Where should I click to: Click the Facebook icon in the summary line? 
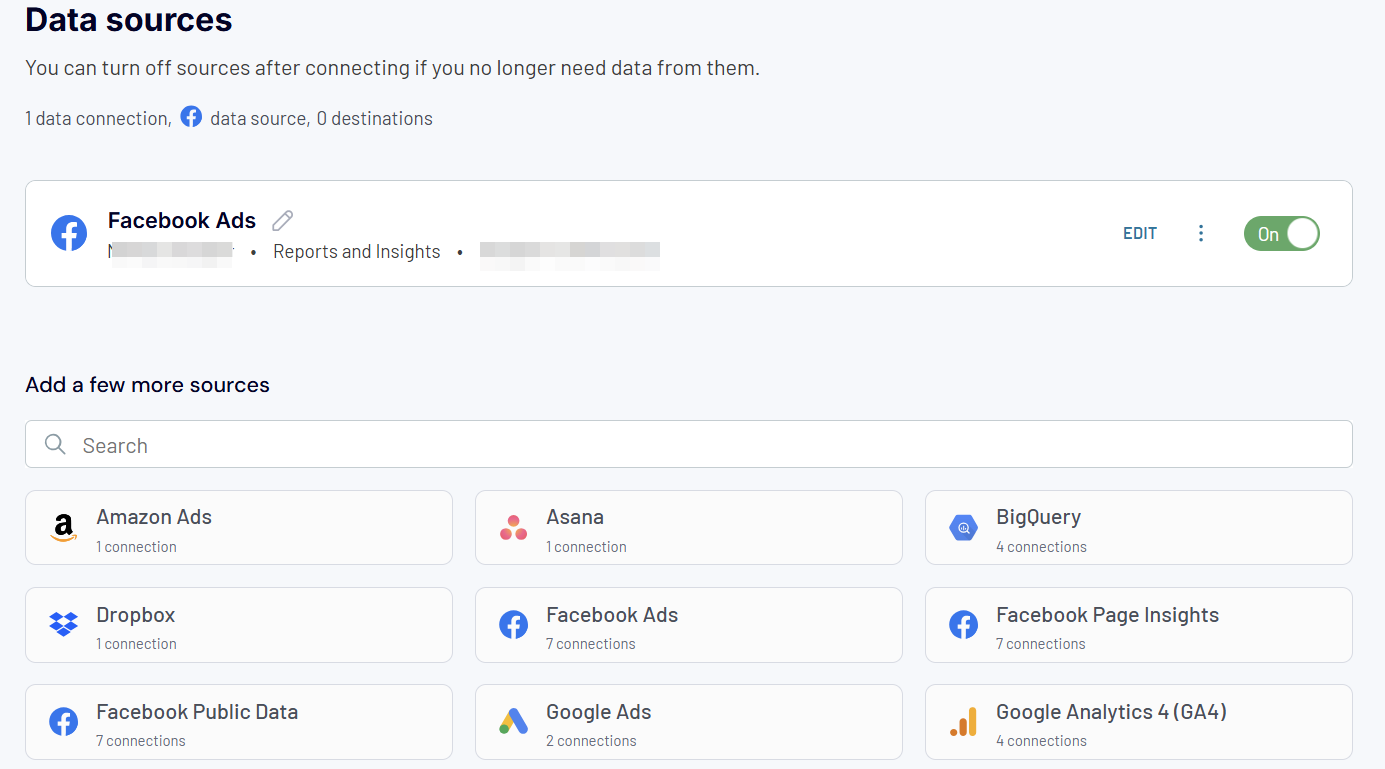[191, 117]
